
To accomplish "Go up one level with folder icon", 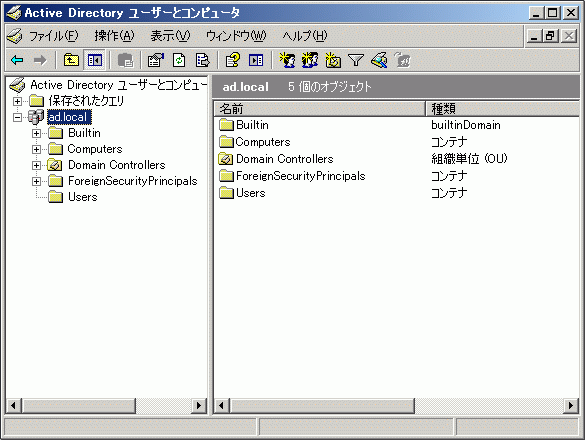I will click(71, 60).
